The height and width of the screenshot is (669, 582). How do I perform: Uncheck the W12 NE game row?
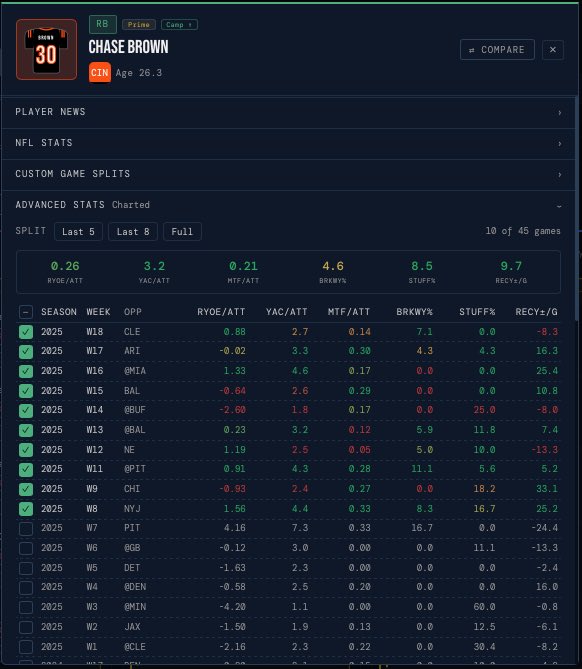pos(26,450)
